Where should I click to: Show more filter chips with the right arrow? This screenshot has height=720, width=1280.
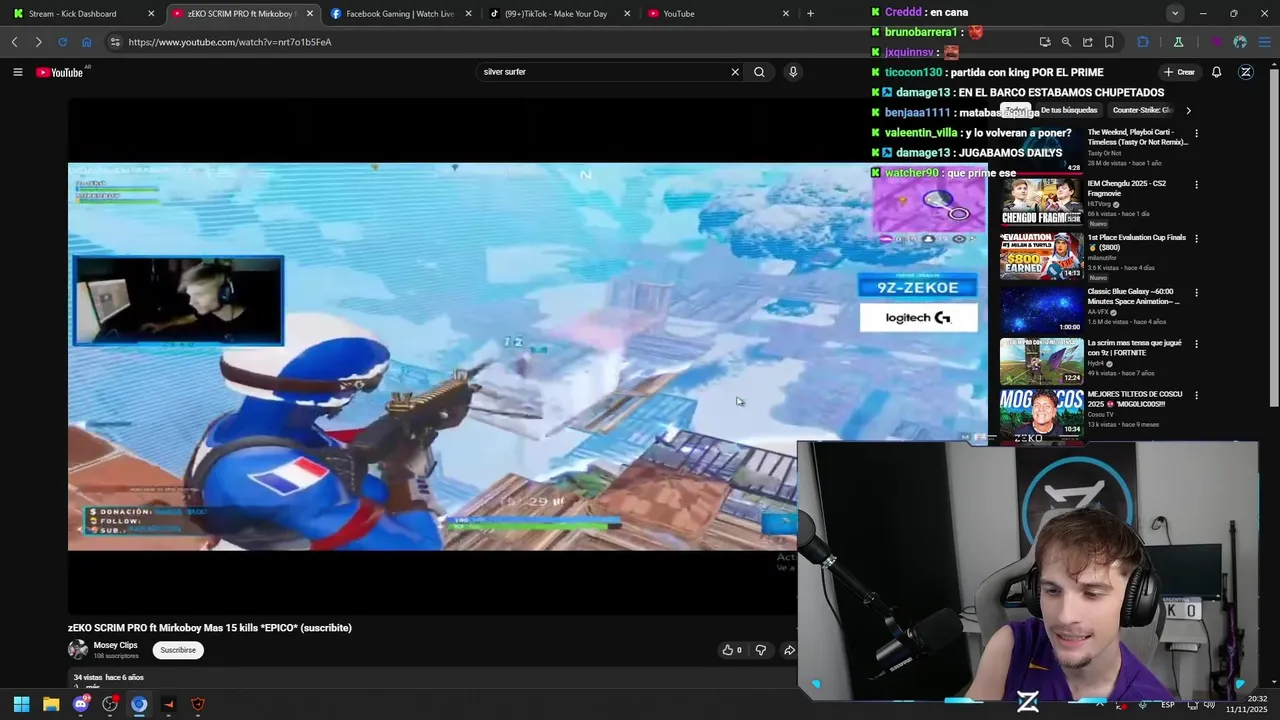coord(1188,110)
